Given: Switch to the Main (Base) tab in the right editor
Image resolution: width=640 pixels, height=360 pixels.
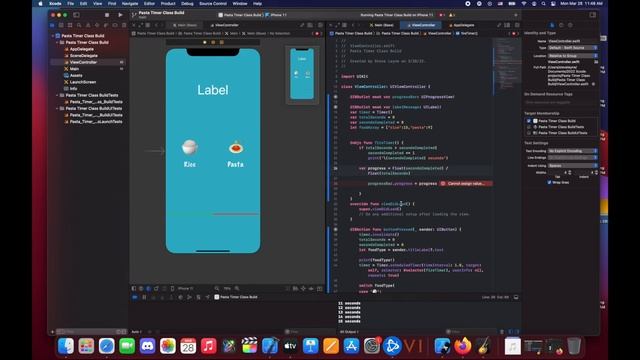Looking at the screenshot, I should (x=382, y=25).
